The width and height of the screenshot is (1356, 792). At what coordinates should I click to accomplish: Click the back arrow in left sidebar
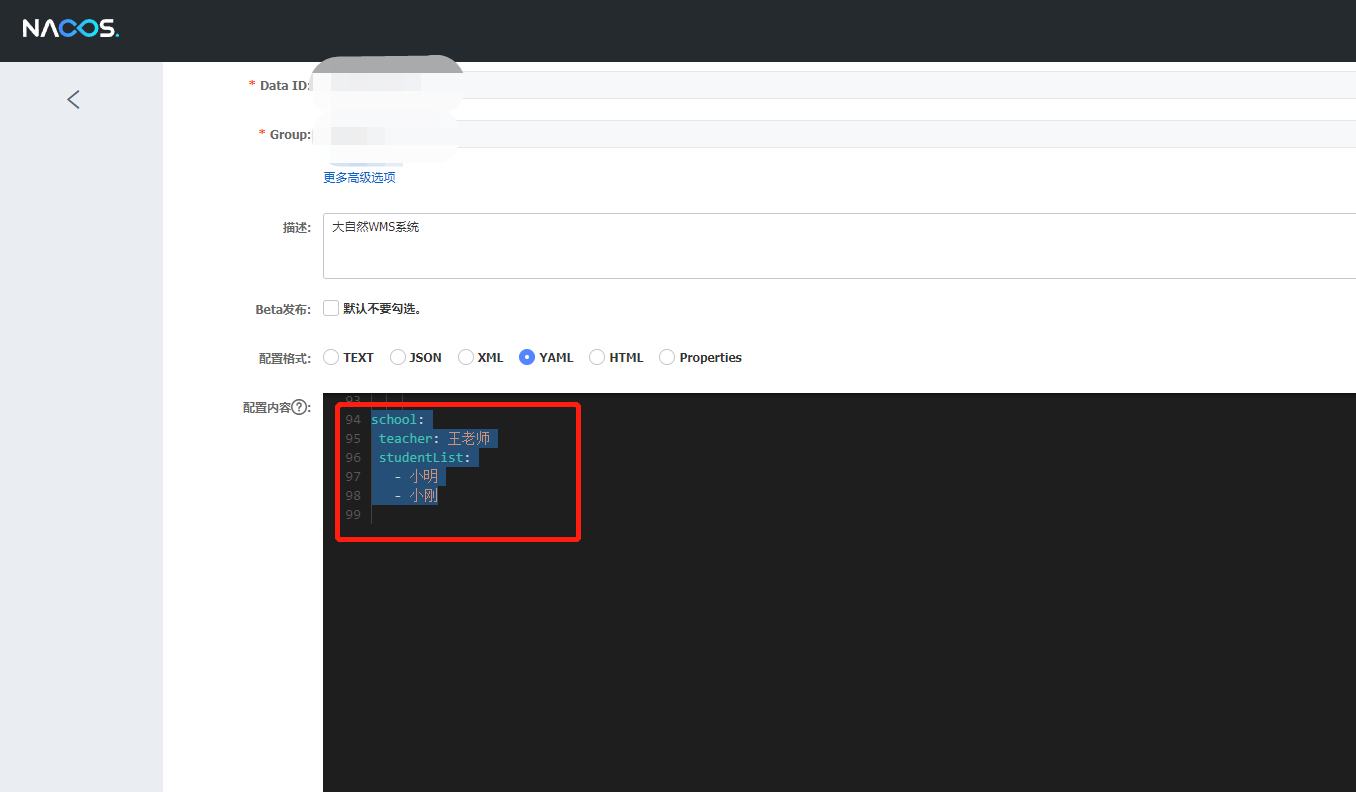pos(73,99)
